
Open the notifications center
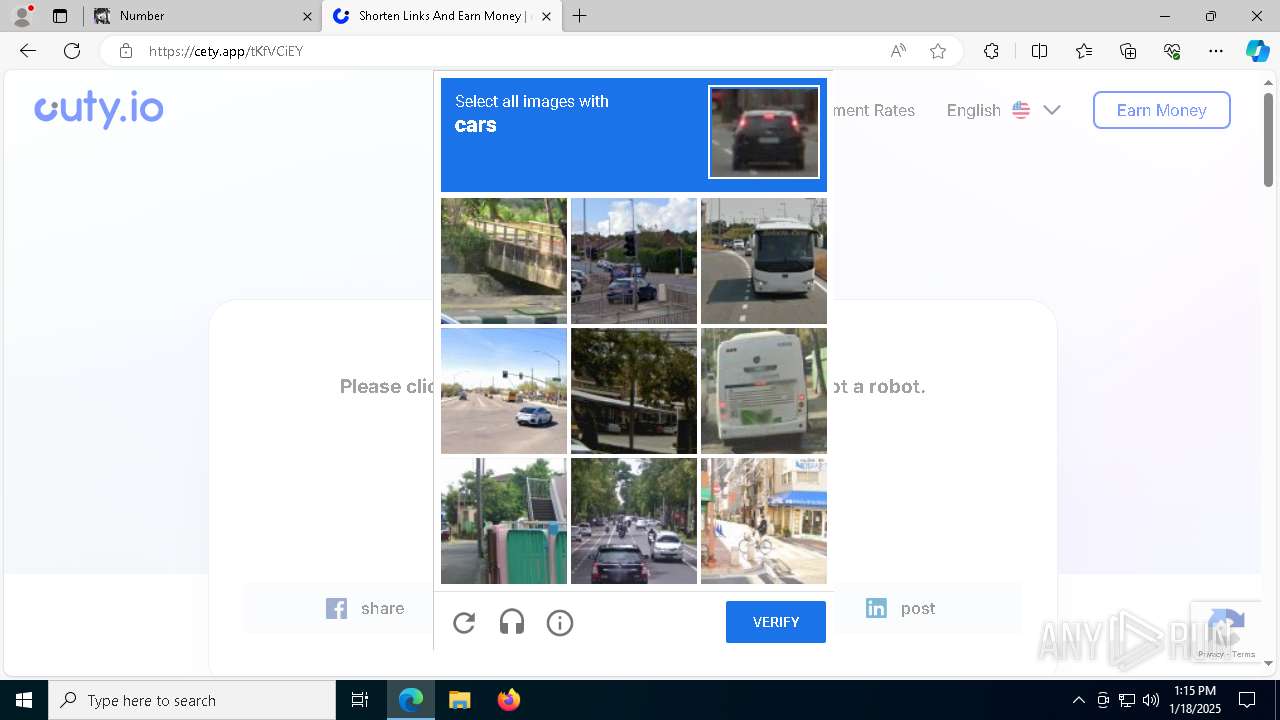[1248, 700]
